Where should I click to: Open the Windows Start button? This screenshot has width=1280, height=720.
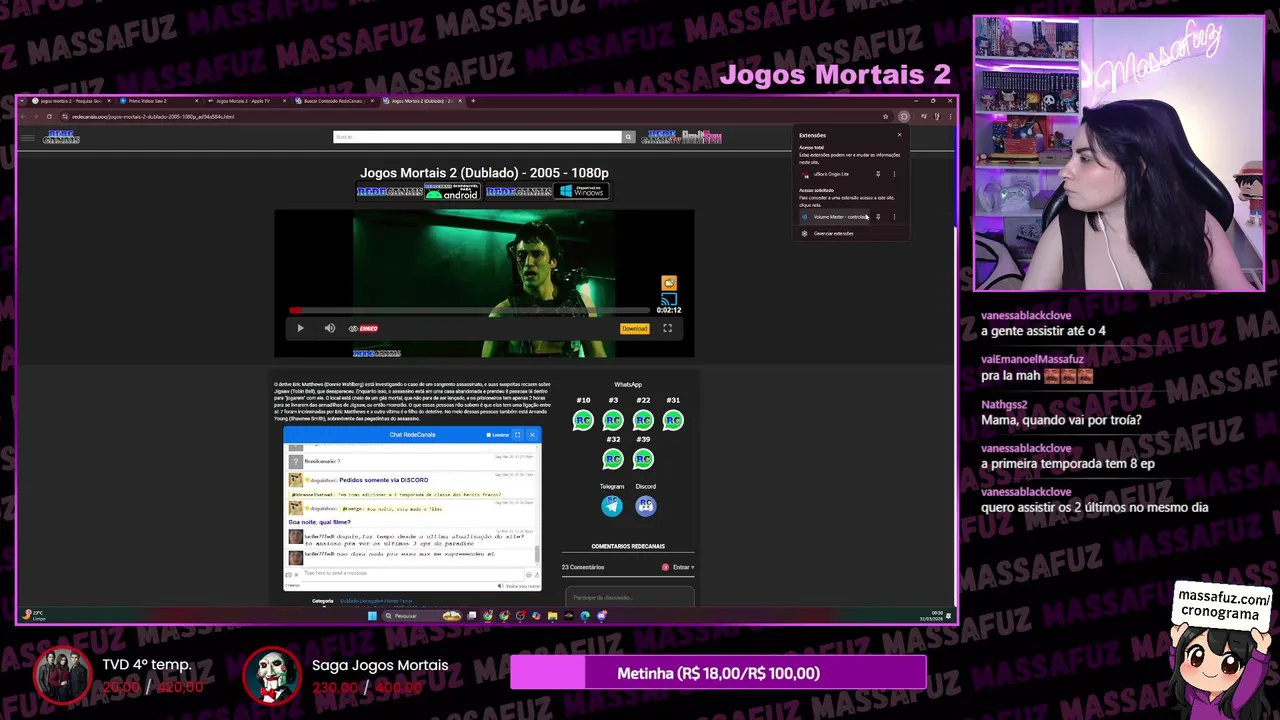point(372,616)
